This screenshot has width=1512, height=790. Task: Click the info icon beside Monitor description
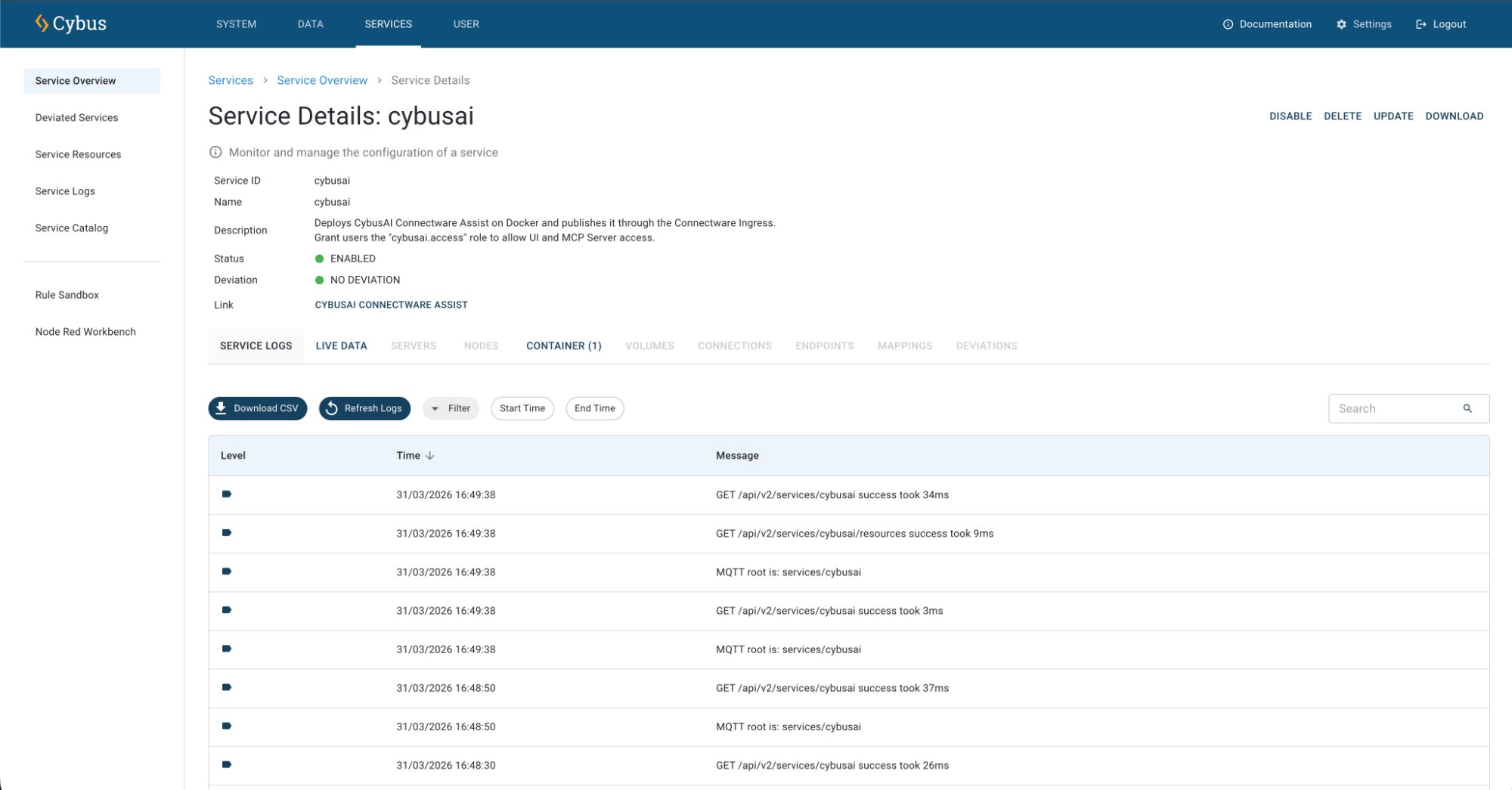point(215,152)
